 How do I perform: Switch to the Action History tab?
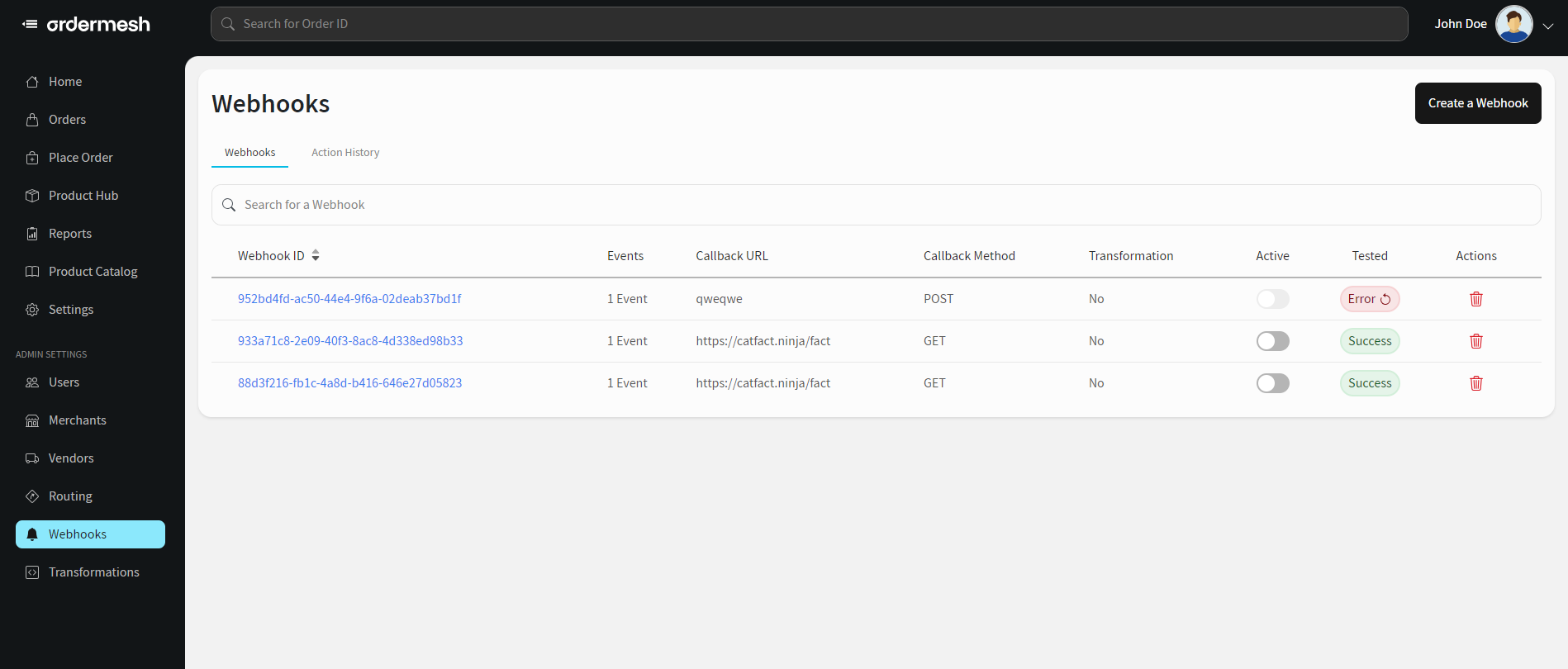pyautogui.click(x=345, y=153)
